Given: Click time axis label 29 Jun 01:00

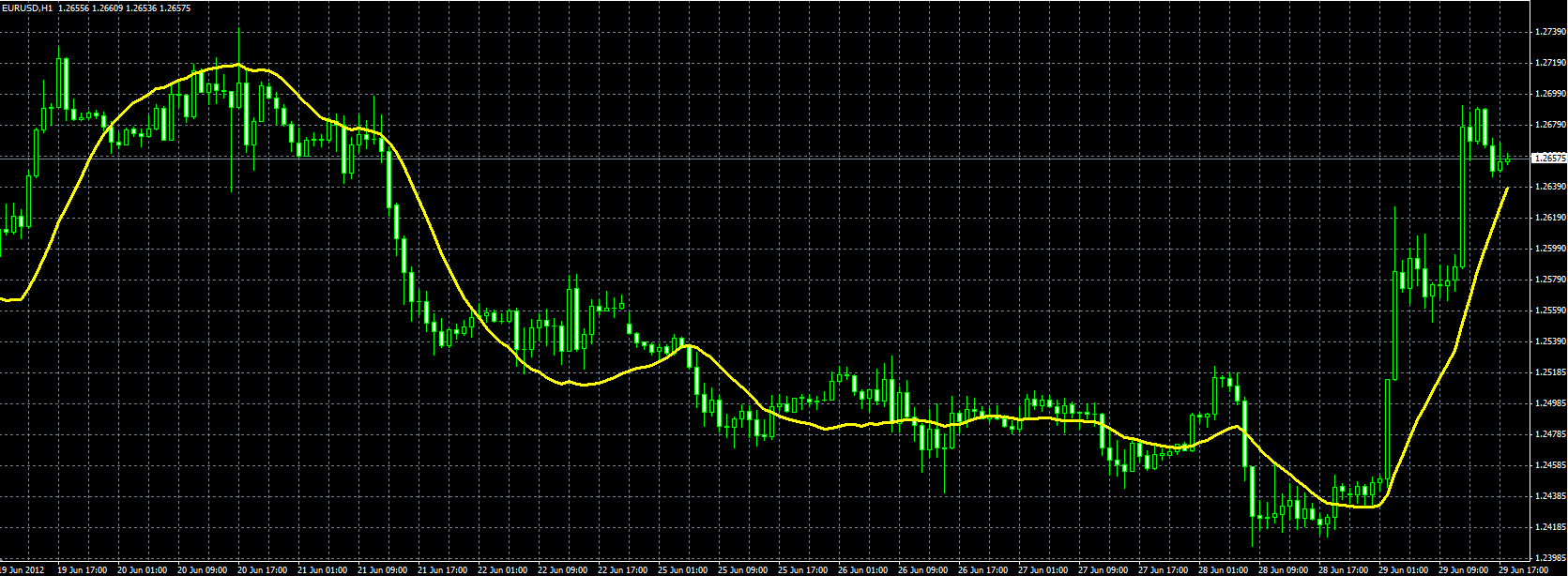Looking at the screenshot, I should [x=1403, y=569].
